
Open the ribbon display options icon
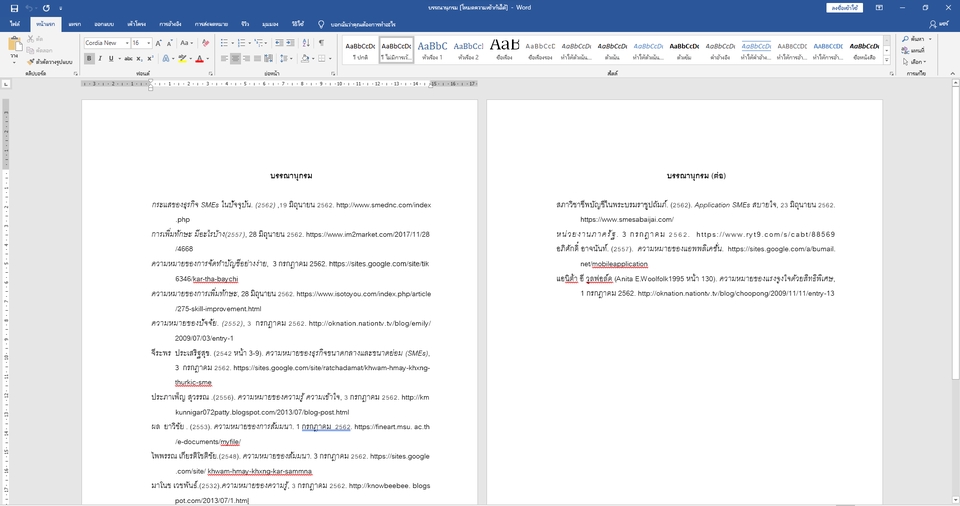pos(879,8)
